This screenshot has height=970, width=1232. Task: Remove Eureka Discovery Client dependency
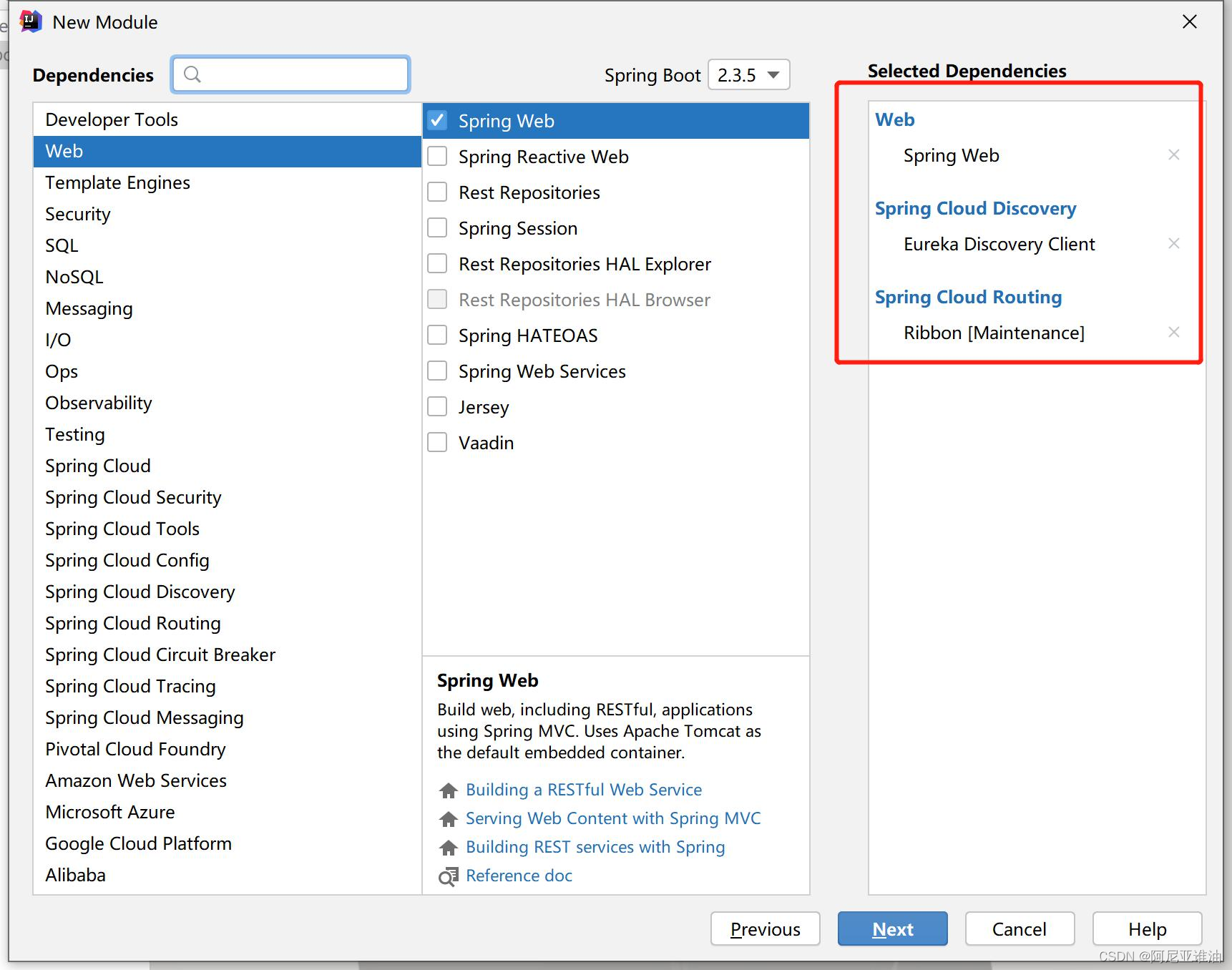tap(1173, 243)
